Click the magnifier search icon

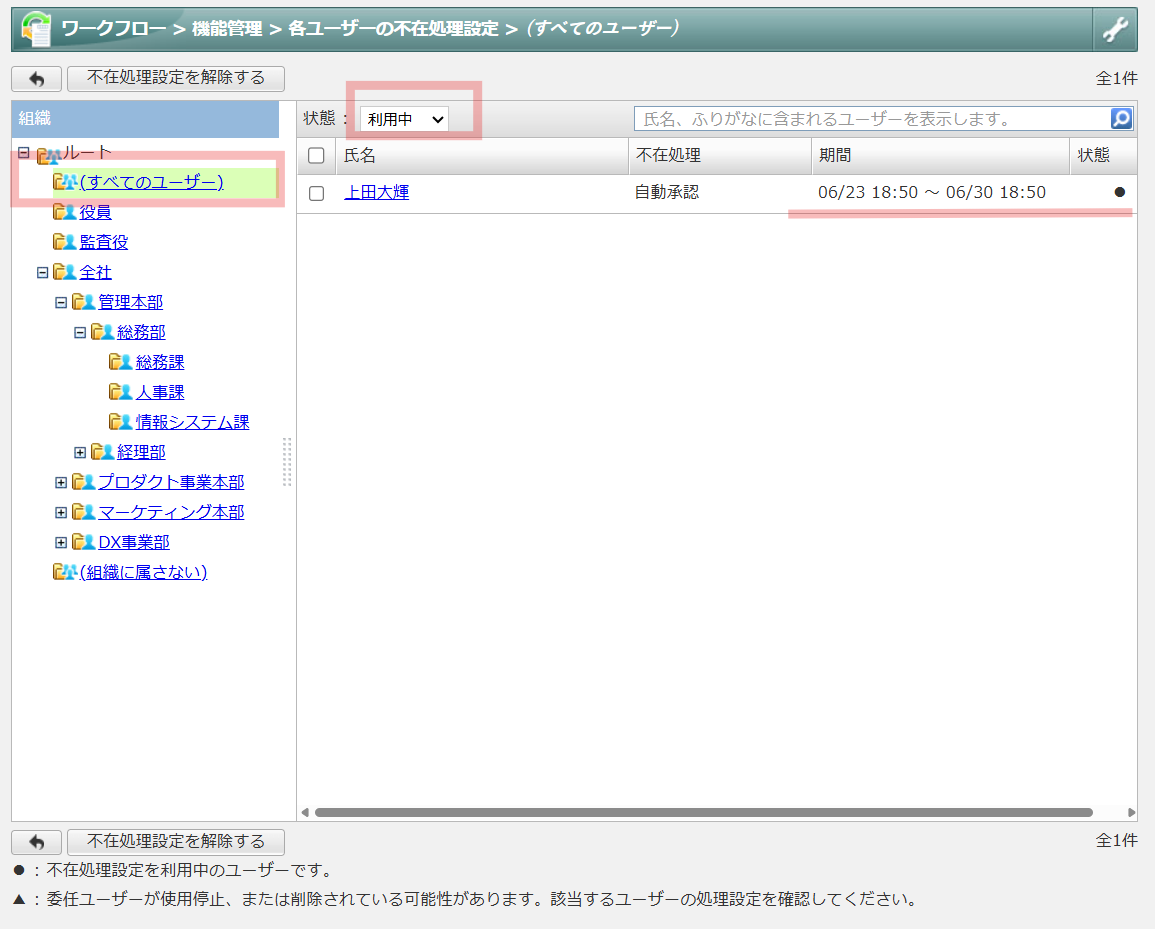point(1120,118)
